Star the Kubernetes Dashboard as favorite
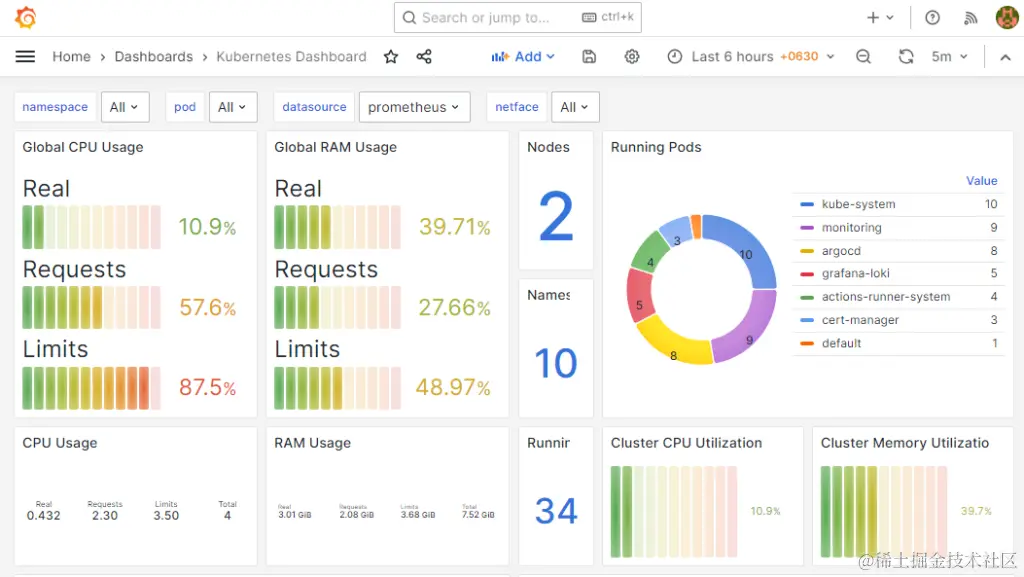Image resolution: width=1024 pixels, height=577 pixels. [x=391, y=57]
